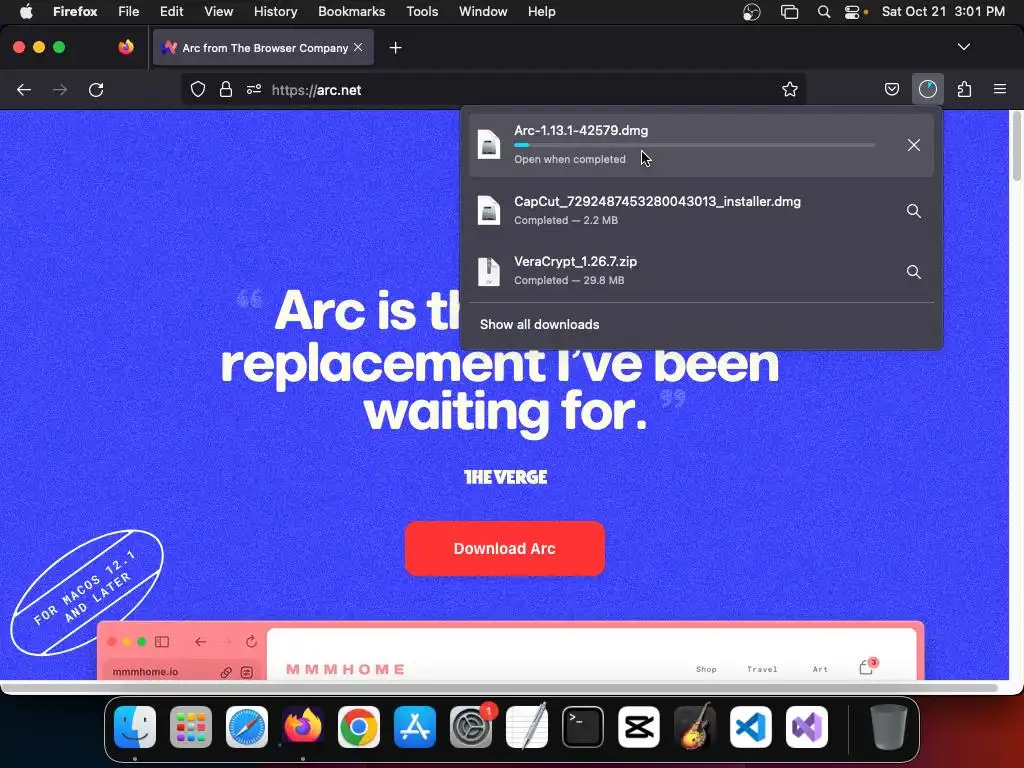
Task: Open the Firefox application menu
Action: click(75, 12)
